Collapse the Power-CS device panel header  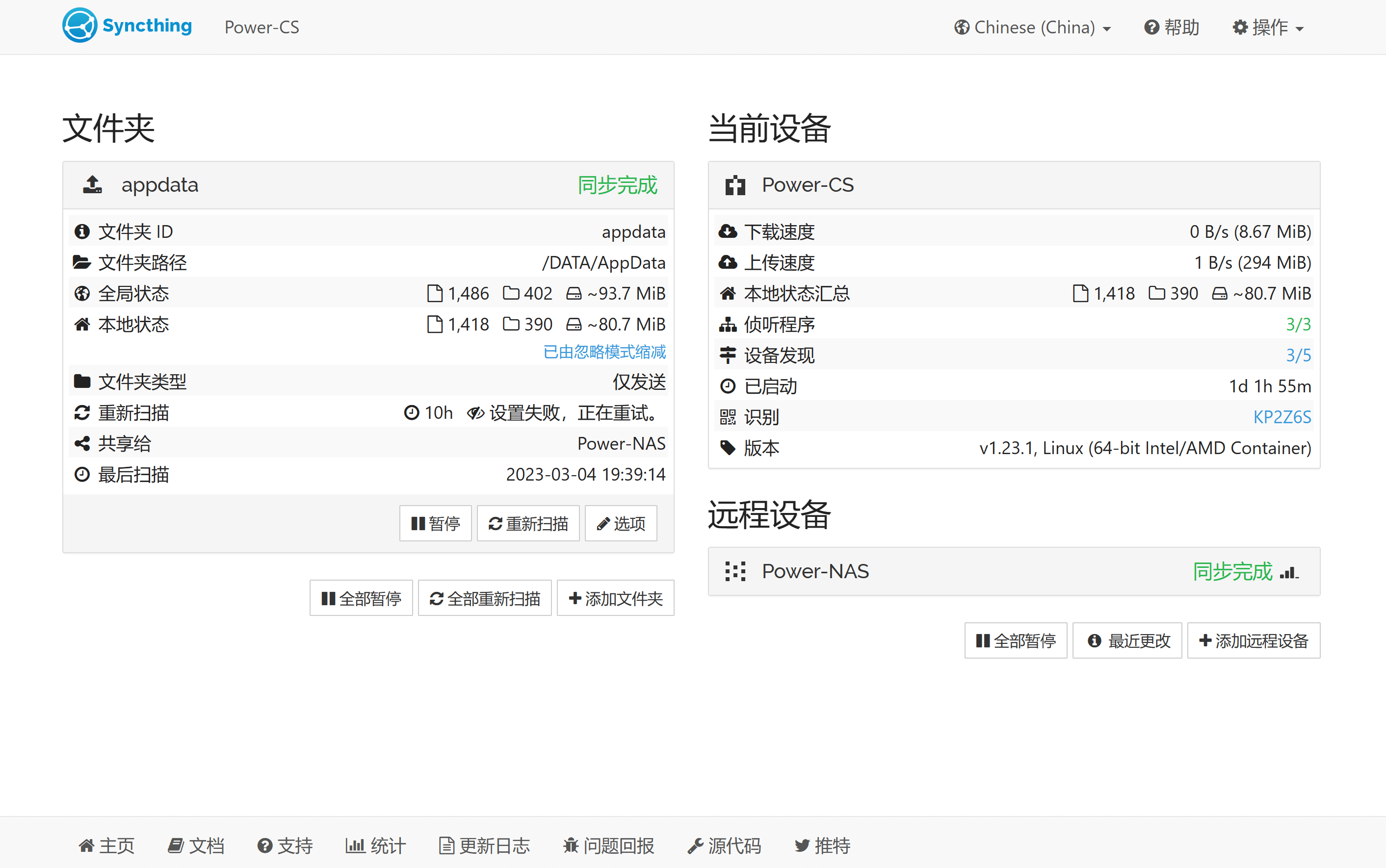pos(1014,185)
